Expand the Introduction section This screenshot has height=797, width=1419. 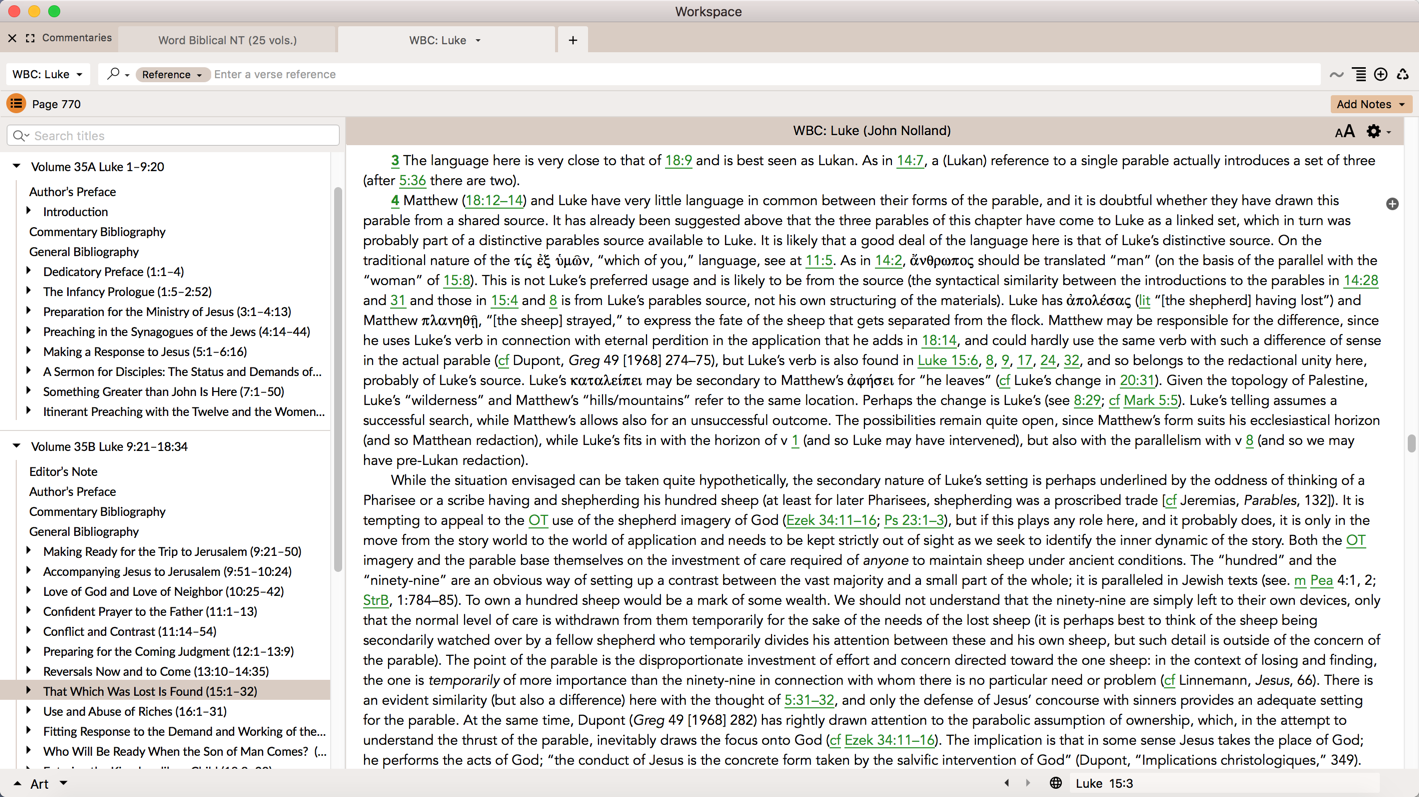(x=29, y=211)
